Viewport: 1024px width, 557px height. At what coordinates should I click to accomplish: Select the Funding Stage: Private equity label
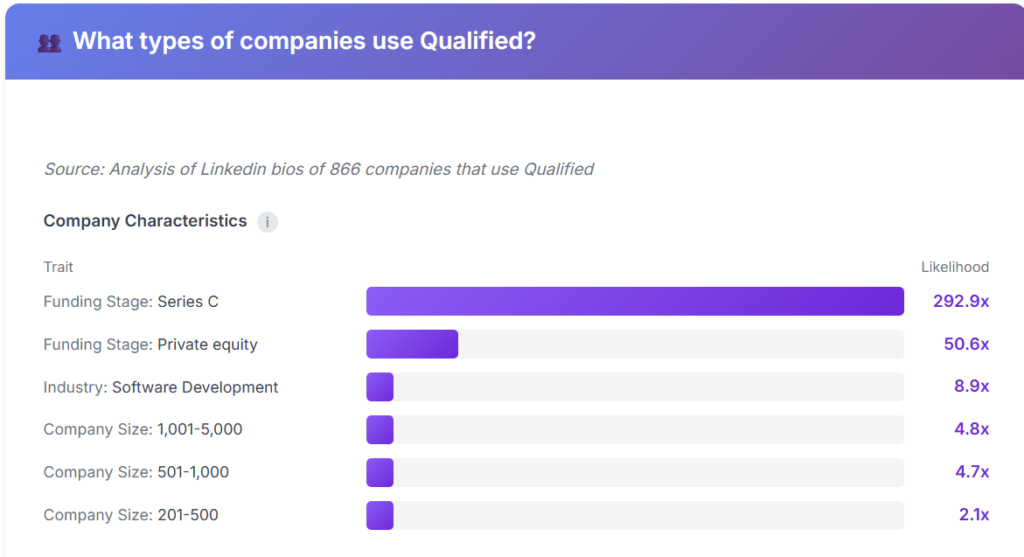point(150,344)
